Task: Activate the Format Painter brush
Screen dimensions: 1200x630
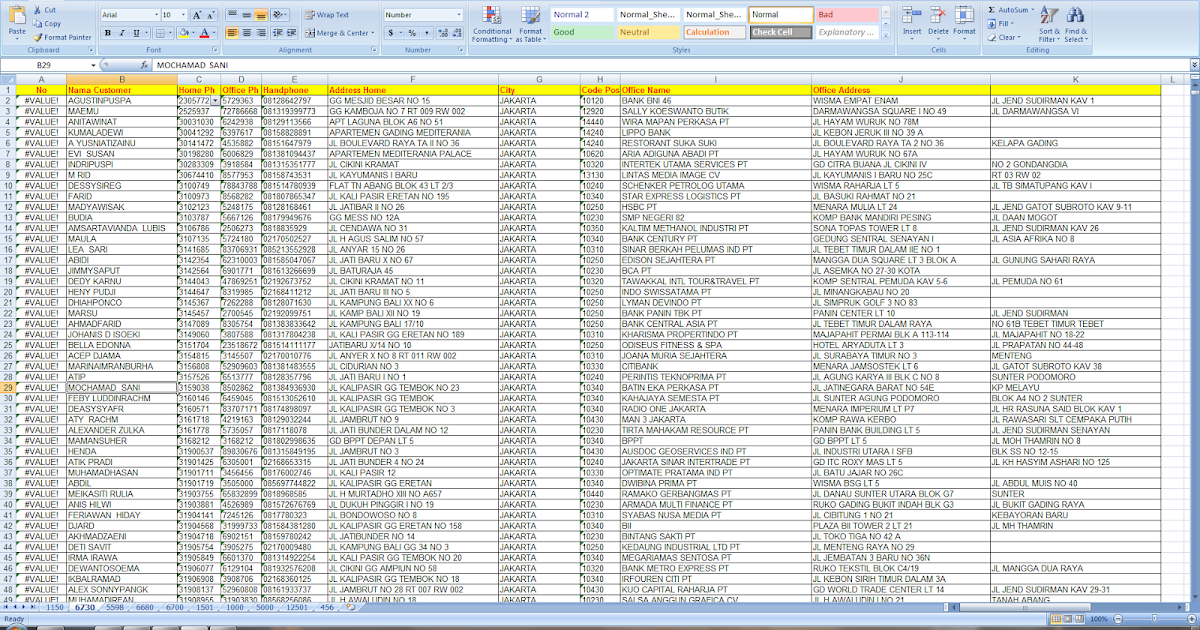Action: (x=62, y=37)
